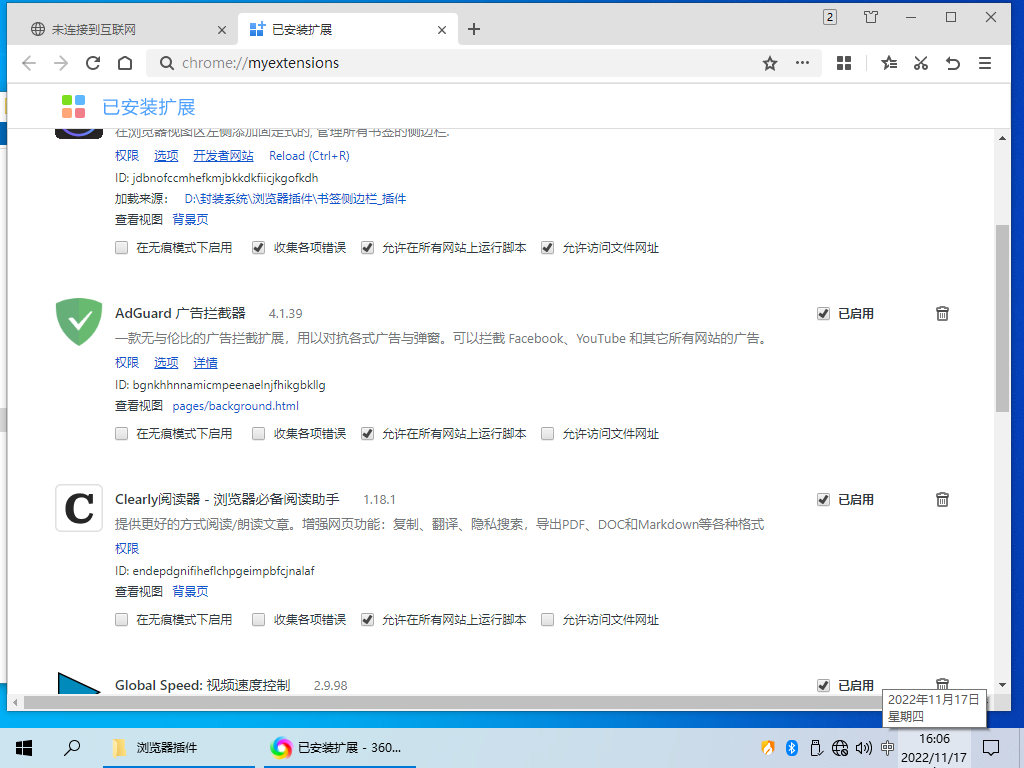Open the Windows notification center
Viewport: 1024px width, 768px height.
[x=991, y=748]
